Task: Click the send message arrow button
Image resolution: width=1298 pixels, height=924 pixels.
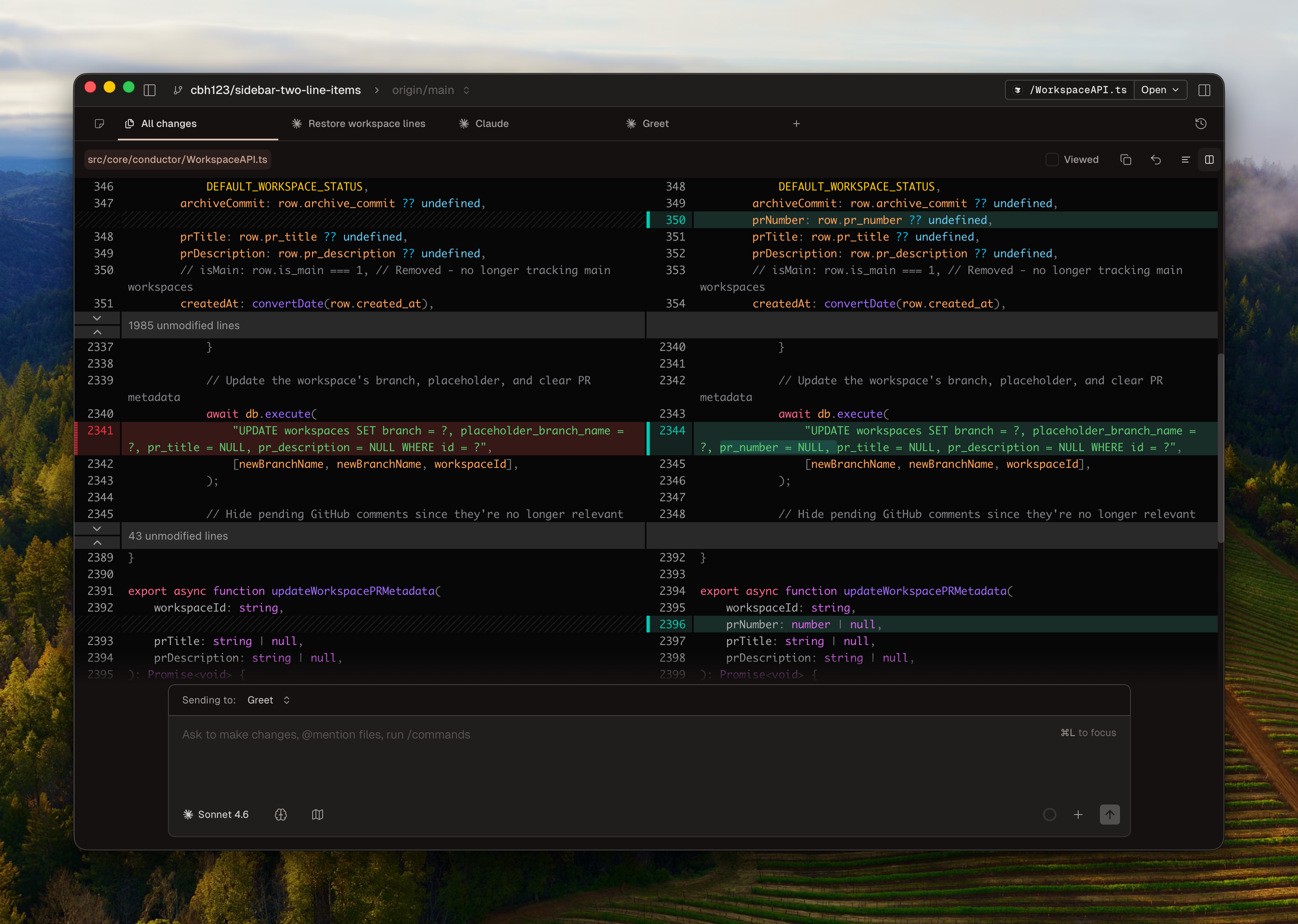Action: pyautogui.click(x=1109, y=814)
